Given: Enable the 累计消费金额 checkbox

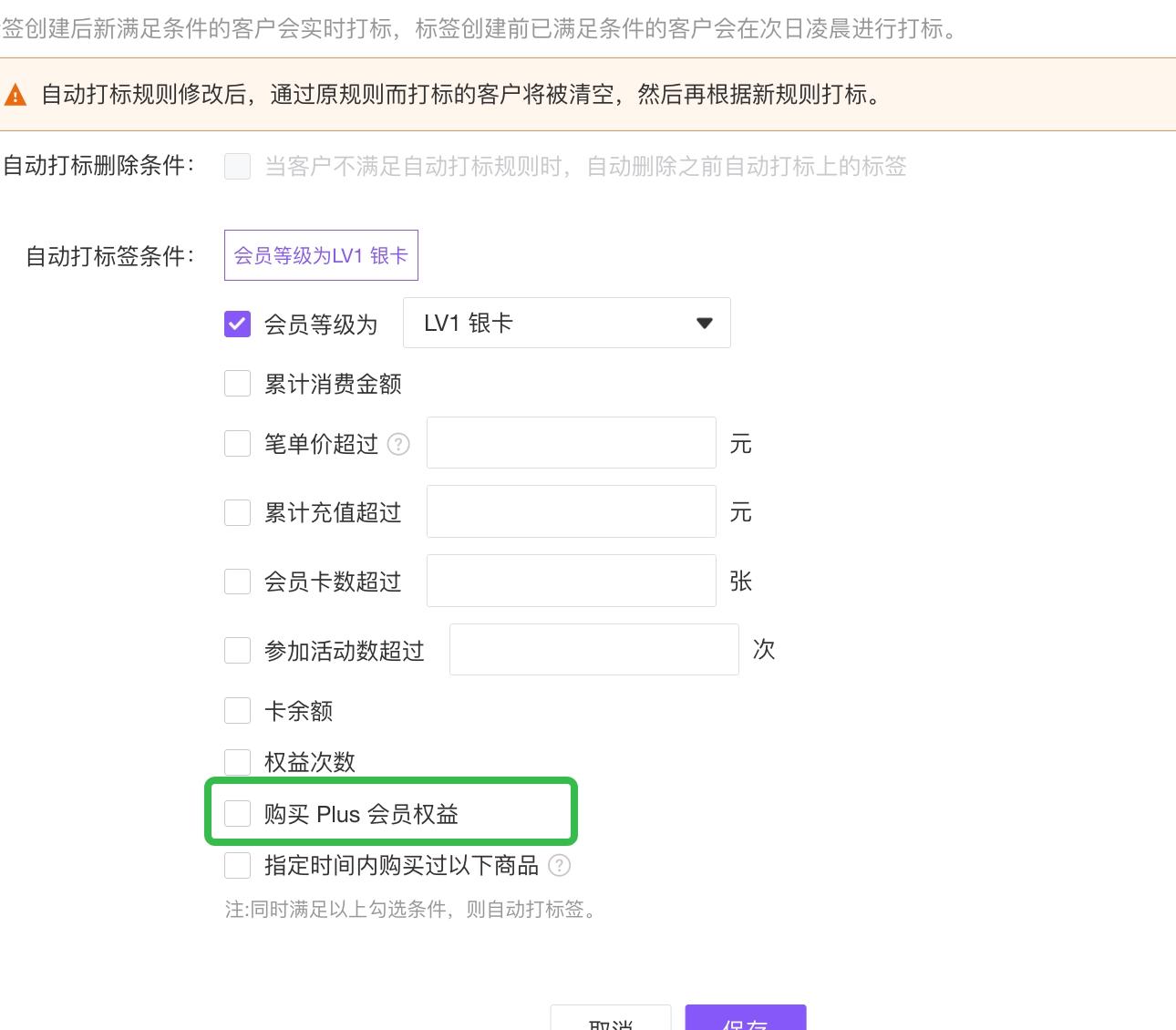Looking at the screenshot, I should point(237,383).
